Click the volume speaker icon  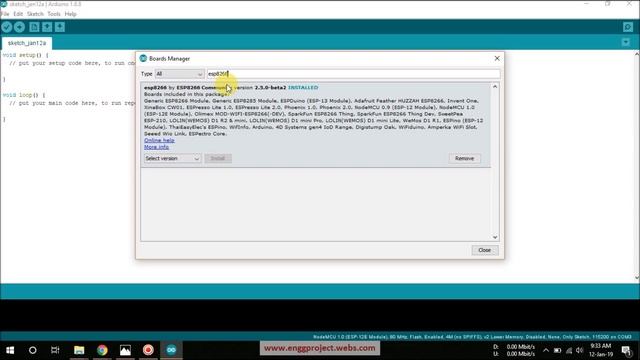click(x=580, y=350)
